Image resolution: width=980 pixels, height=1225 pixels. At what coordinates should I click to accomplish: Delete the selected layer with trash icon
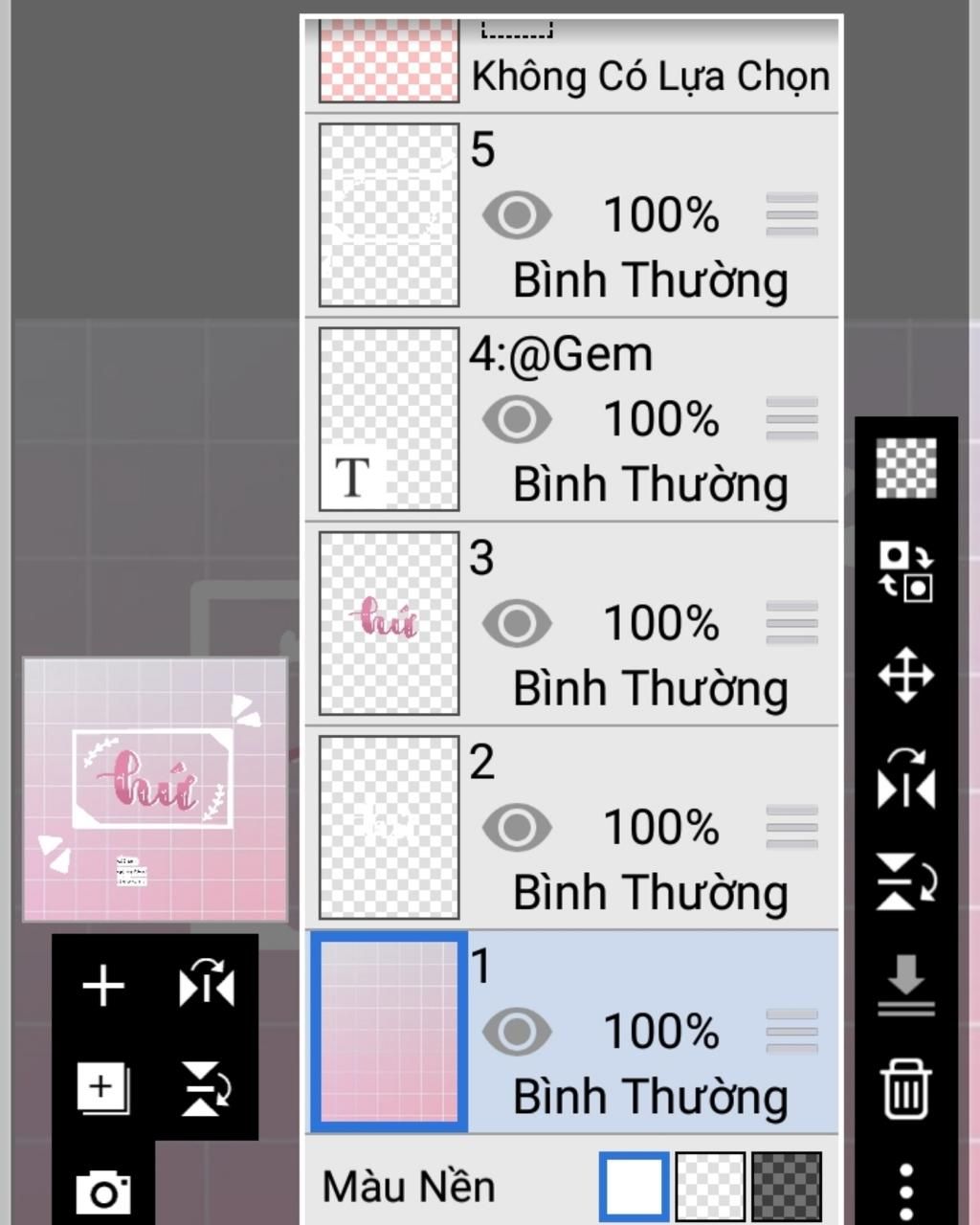coord(906,1088)
